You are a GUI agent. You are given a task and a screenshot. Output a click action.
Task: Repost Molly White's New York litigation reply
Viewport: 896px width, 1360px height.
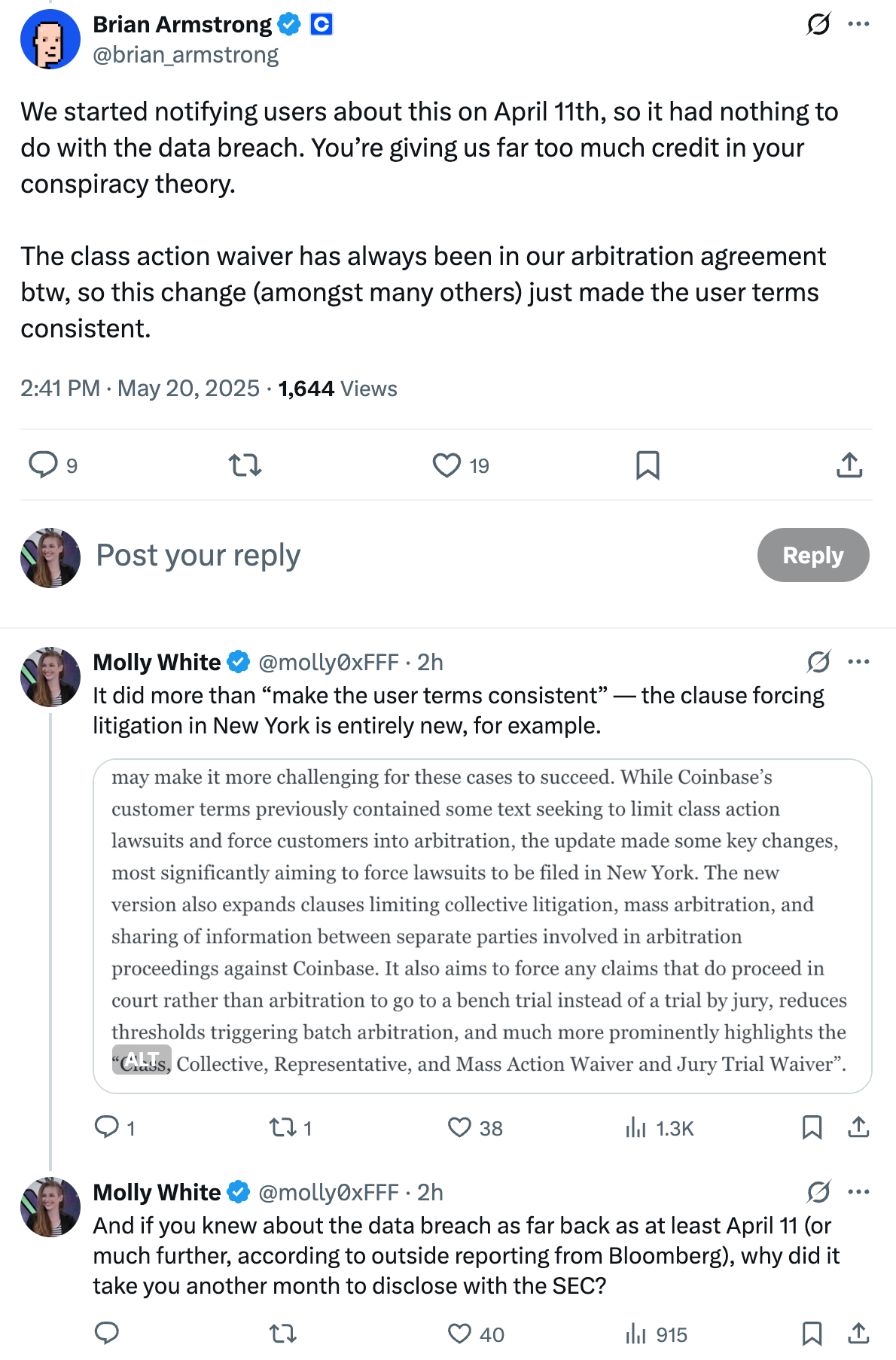click(282, 1127)
